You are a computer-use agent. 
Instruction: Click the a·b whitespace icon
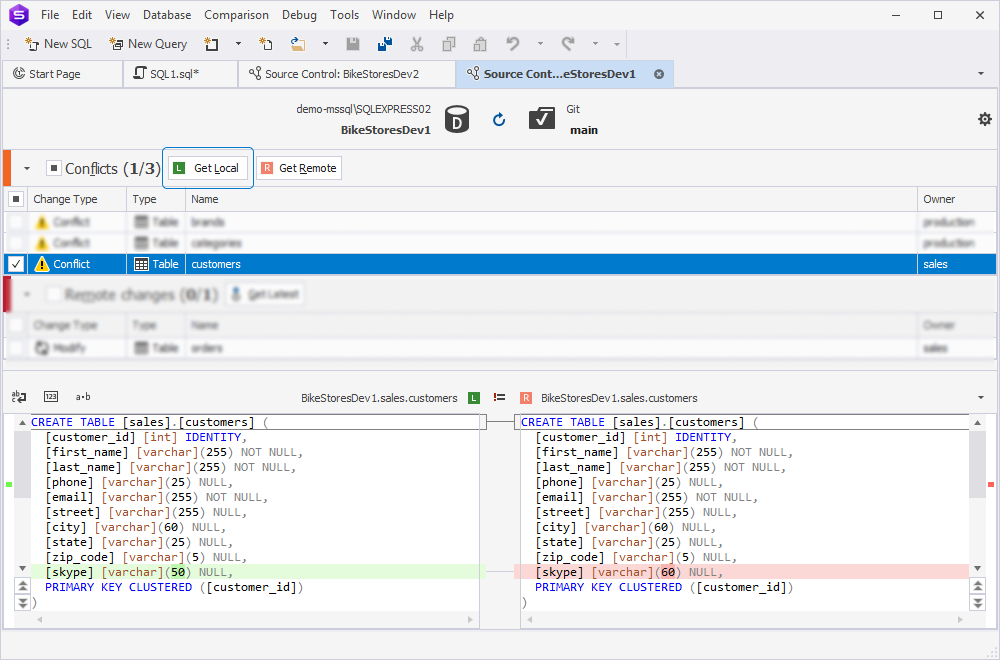pos(83,397)
